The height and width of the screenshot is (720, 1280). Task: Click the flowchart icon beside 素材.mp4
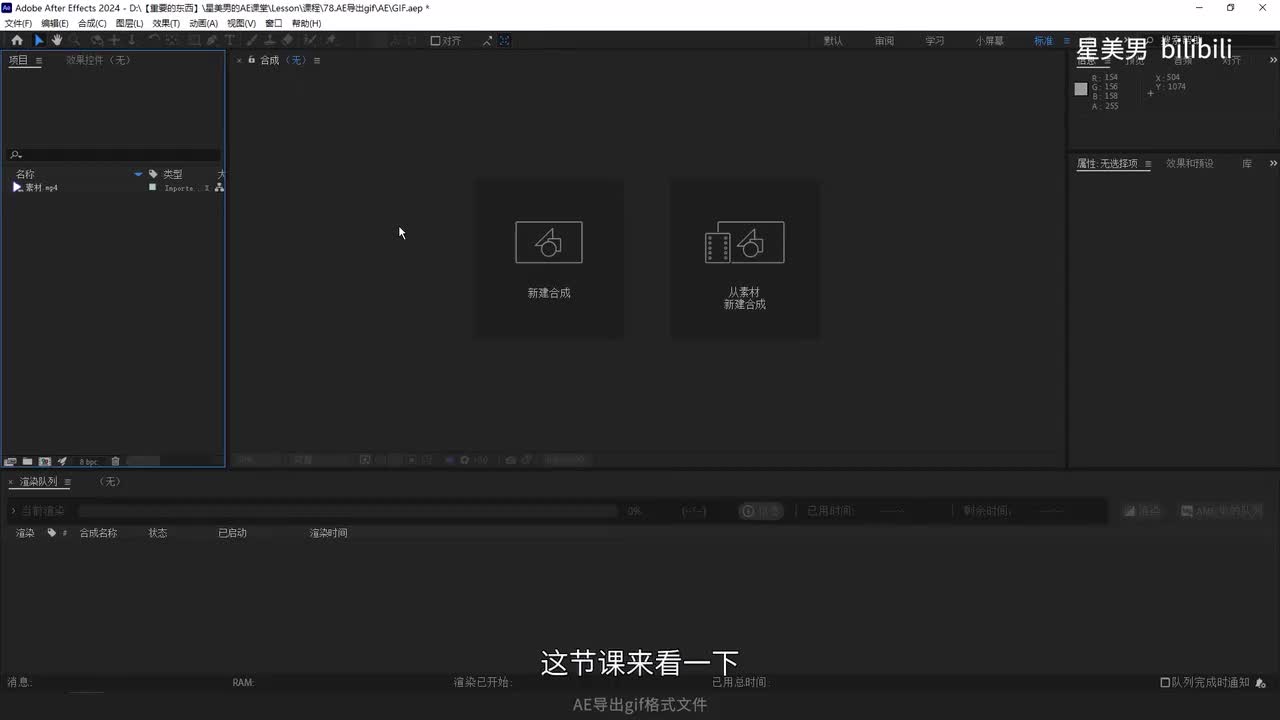(x=219, y=188)
